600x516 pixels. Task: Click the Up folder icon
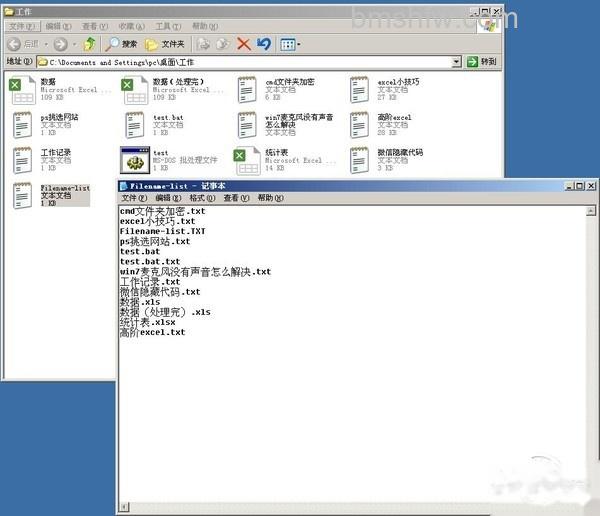pyautogui.click(x=90, y=44)
